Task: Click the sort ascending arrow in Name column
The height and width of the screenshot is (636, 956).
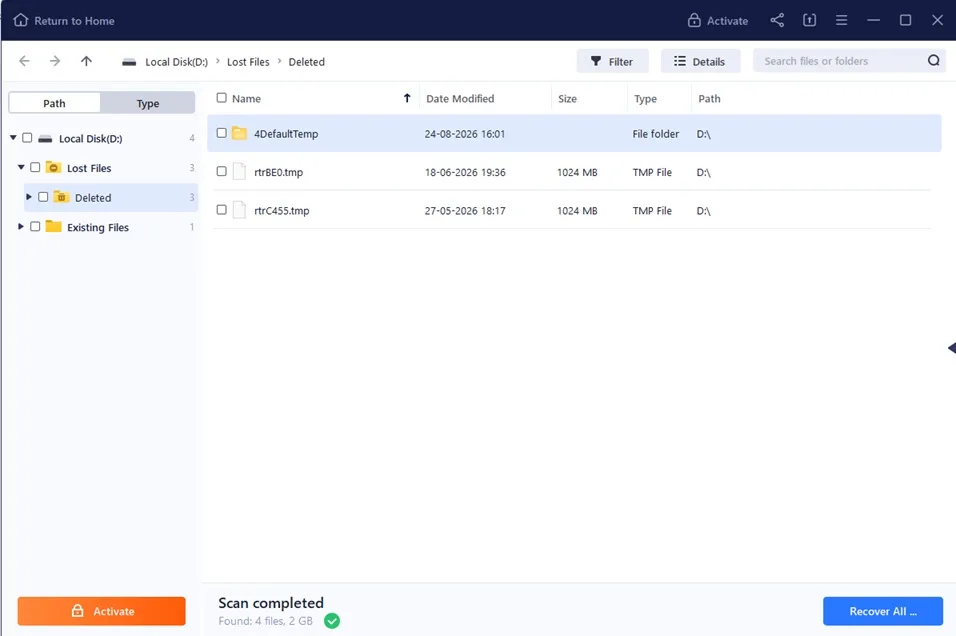Action: pyautogui.click(x=407, y=98)
